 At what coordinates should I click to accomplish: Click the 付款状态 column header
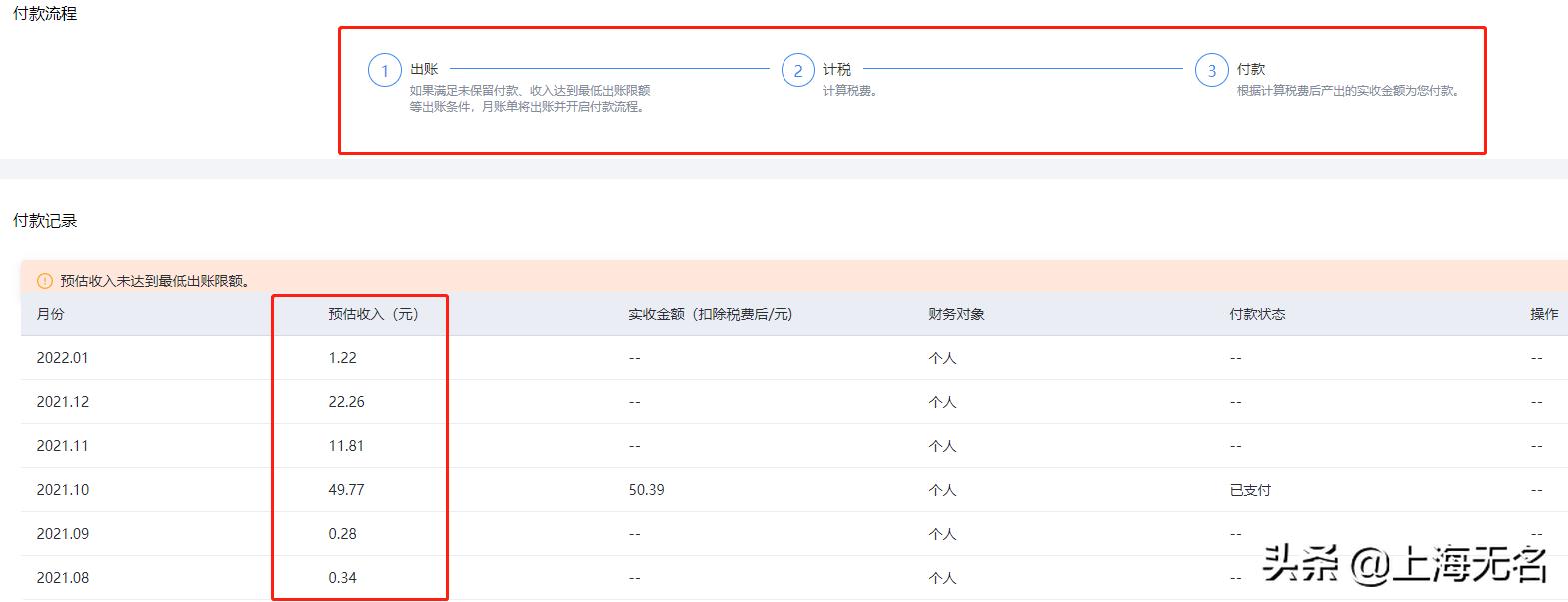(1257, 314)
